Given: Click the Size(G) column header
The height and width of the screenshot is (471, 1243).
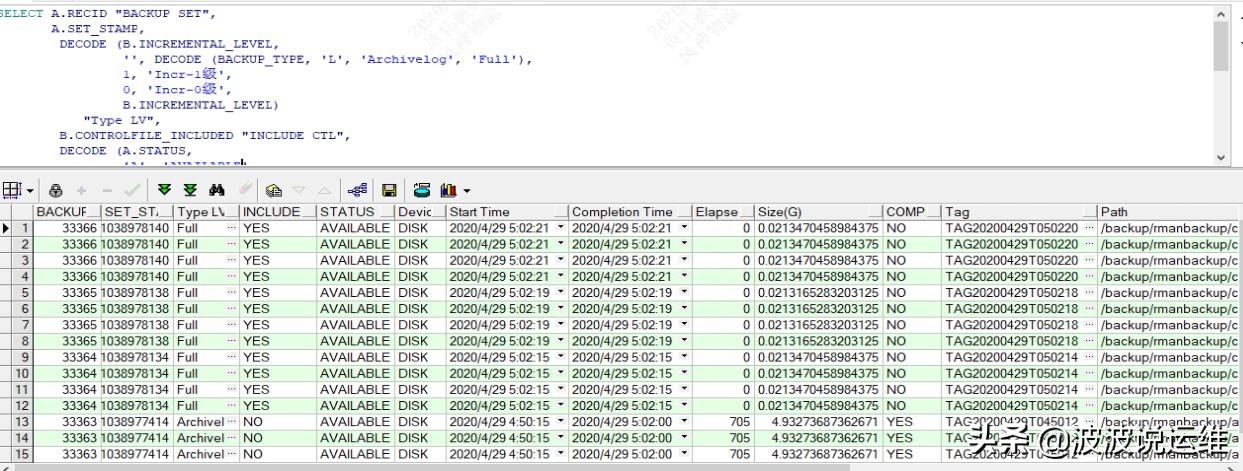Looking at the screenshot, I should tap(817, 212).
